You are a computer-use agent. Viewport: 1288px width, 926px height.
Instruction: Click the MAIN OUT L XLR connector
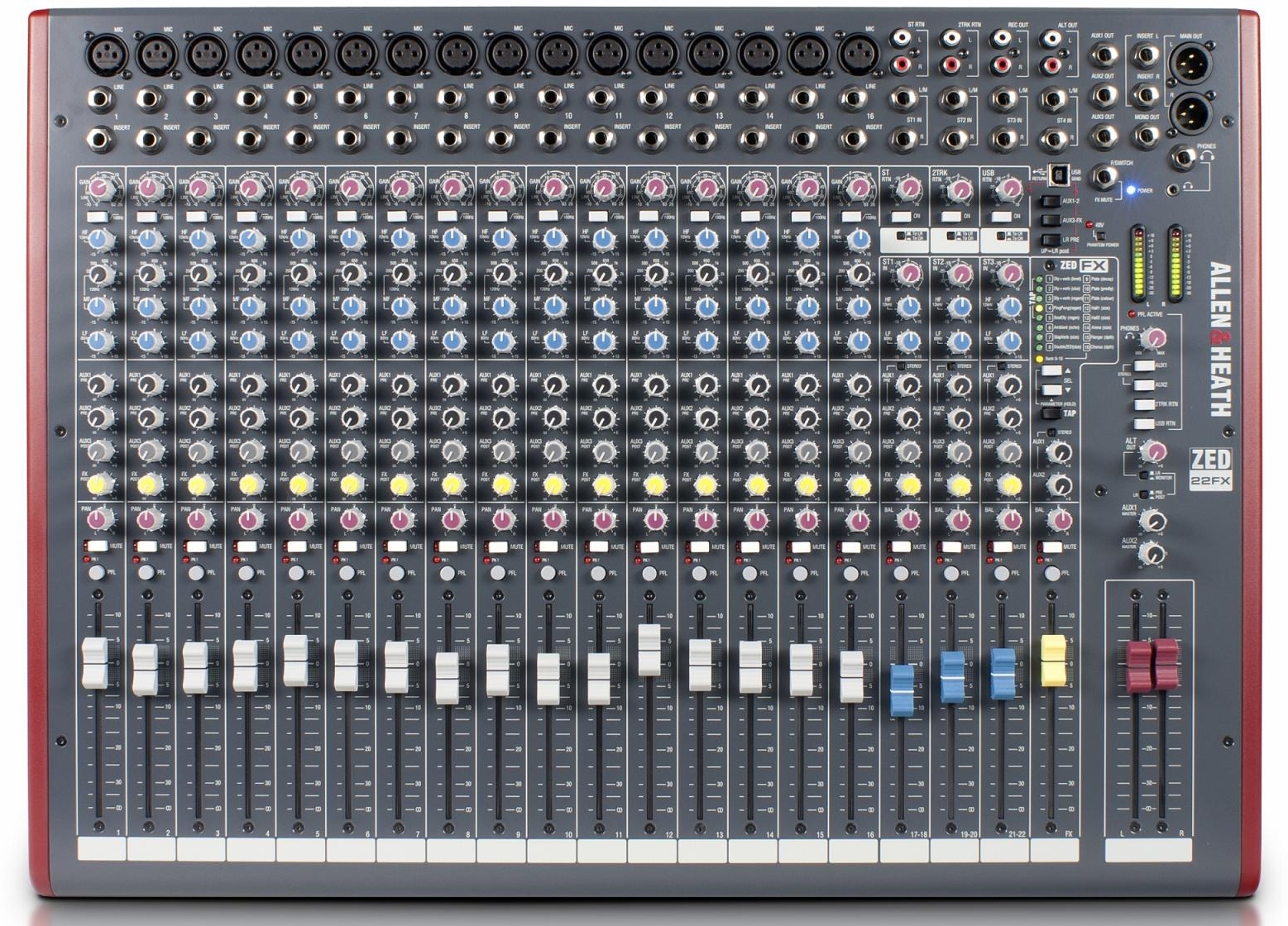[x=1191, y=63]
